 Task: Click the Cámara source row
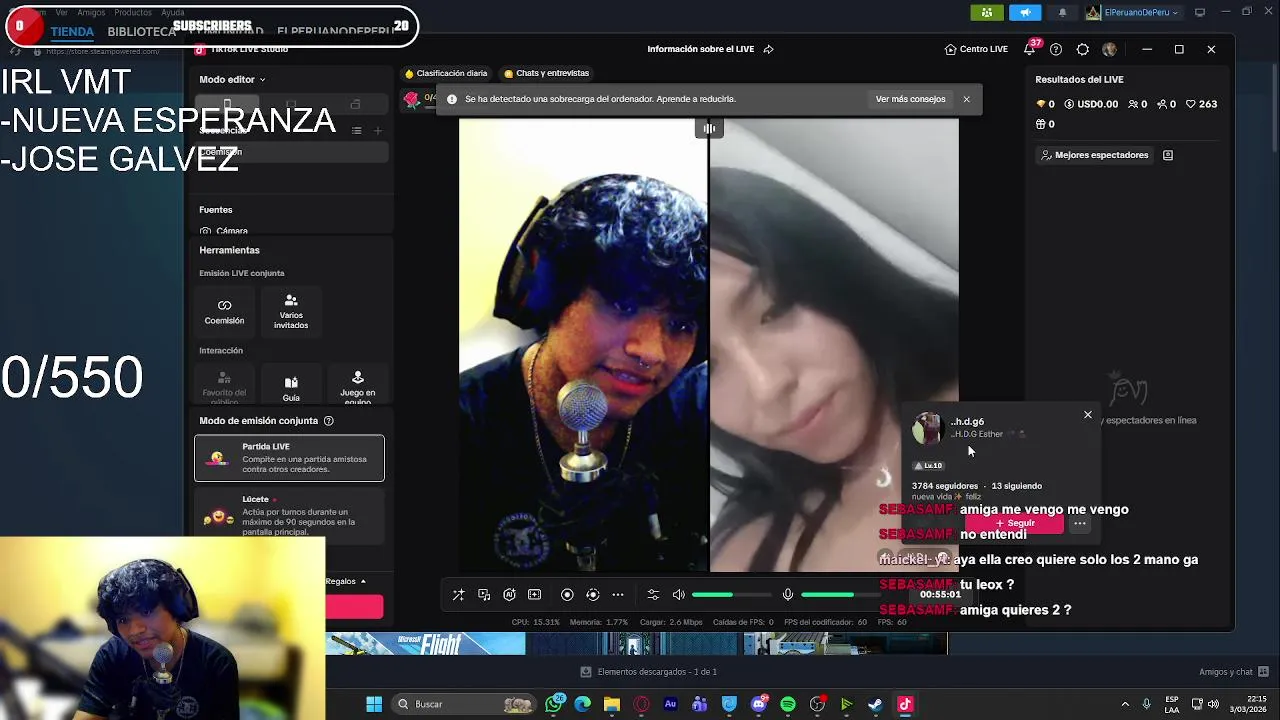pos(290,231)
